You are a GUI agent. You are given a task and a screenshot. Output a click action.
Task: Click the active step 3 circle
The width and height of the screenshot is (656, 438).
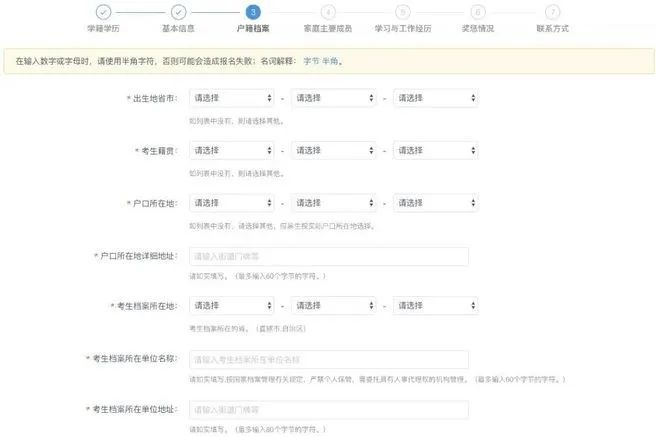253,12
